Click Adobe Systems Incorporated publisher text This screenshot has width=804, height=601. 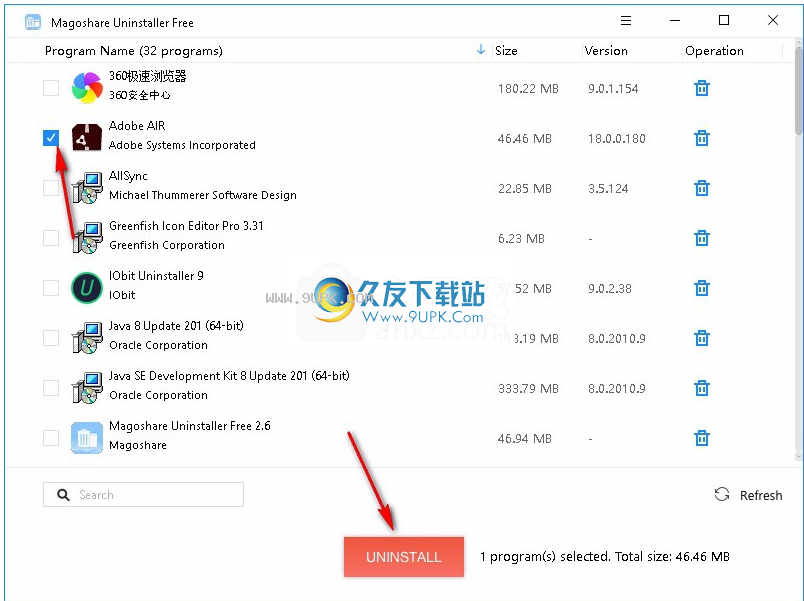182,145
